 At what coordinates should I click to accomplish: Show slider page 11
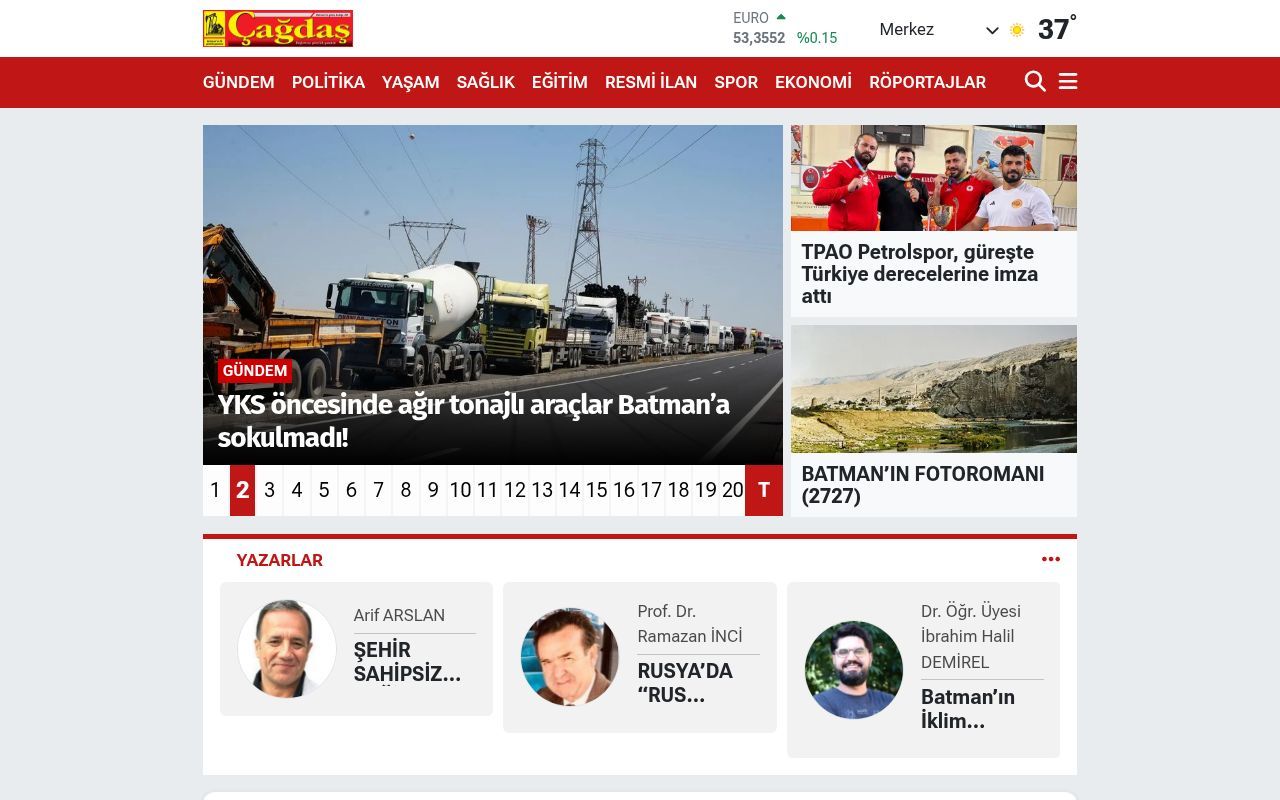pos(487,490)
